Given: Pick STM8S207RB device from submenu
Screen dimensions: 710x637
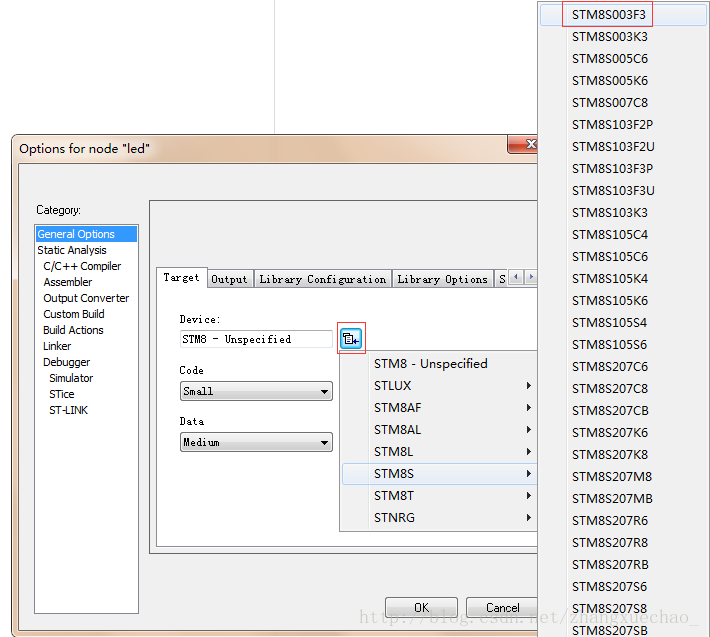Looking at the screenshot, I should (x=623, y=565).
